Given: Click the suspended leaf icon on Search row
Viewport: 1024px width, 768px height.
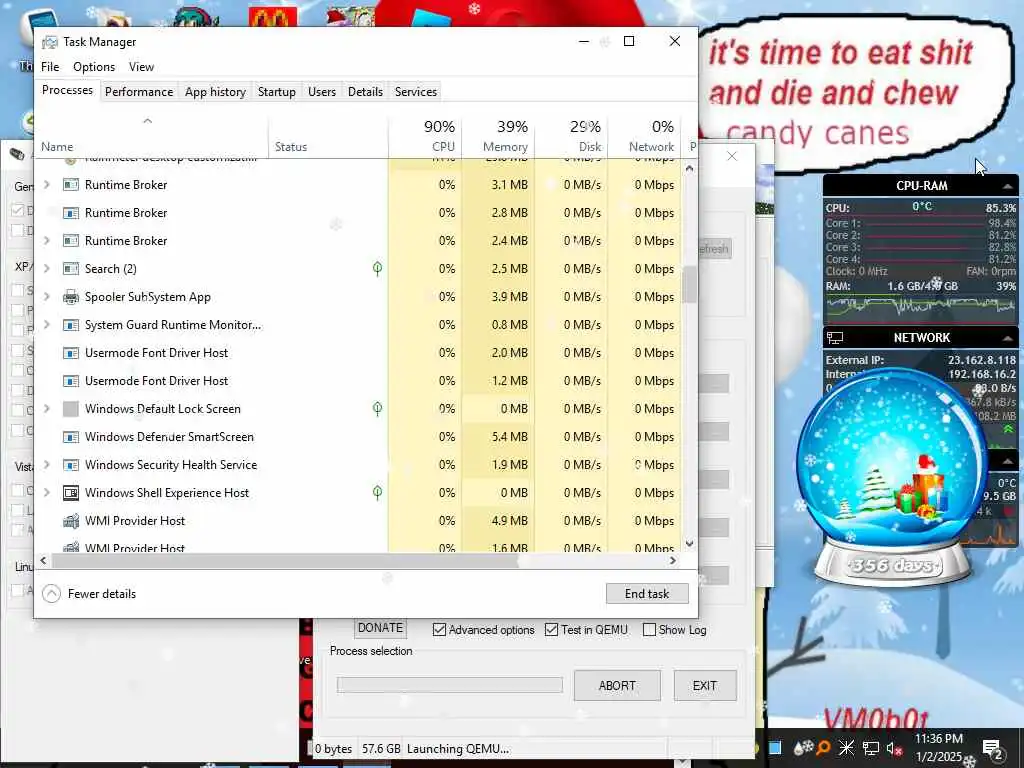Looking at the screenshot, I should point(377,268).
